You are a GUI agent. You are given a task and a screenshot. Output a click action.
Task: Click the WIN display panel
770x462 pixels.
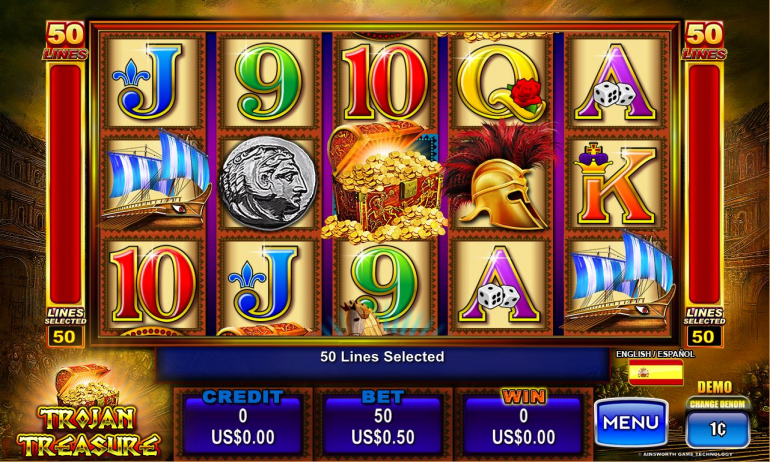pos(523,423)
